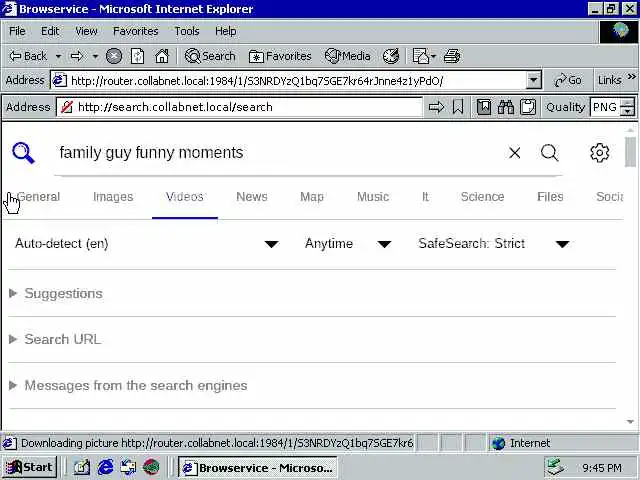Viewport: 640px width, 480px height.
Task: Click the Browservice taskbar button
Action: 258,467
